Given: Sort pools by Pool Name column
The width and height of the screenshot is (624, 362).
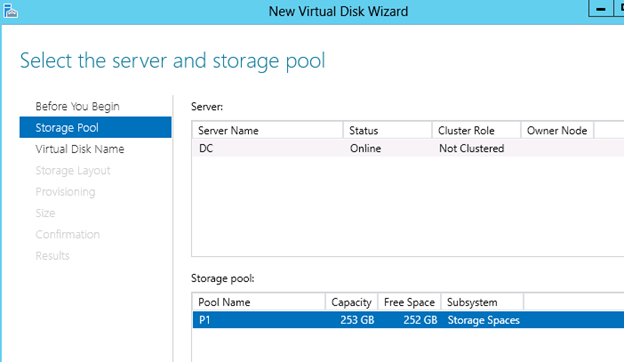Looking at the screenshot, I should [259, 302].
